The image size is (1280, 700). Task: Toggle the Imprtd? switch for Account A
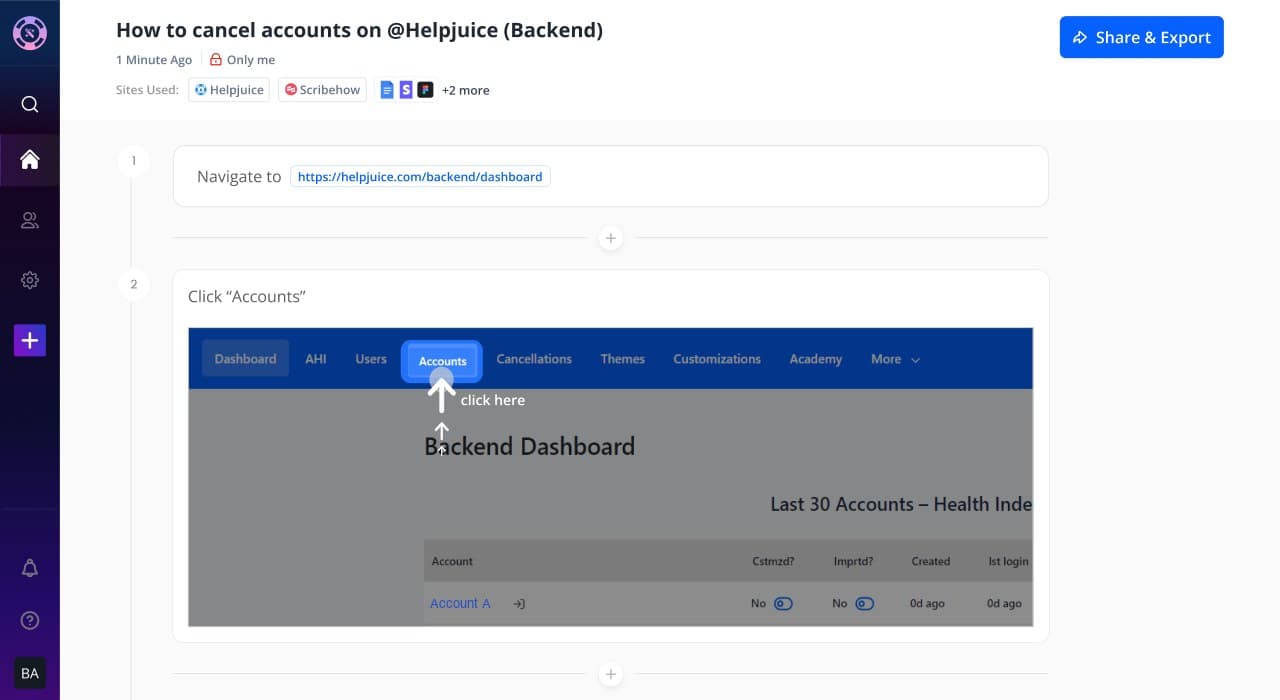[864, 604]
